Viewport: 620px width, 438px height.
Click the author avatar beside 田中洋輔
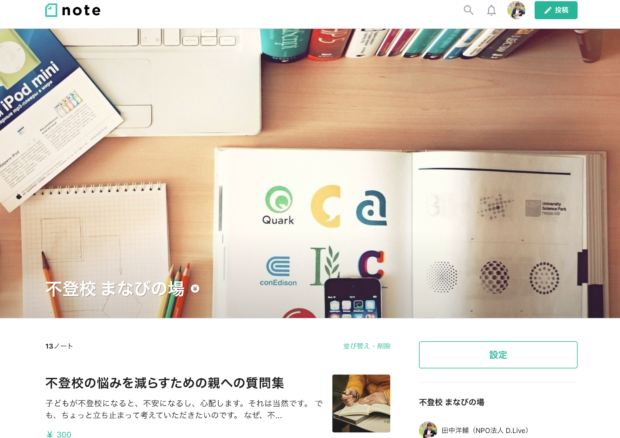pos(428,430)
